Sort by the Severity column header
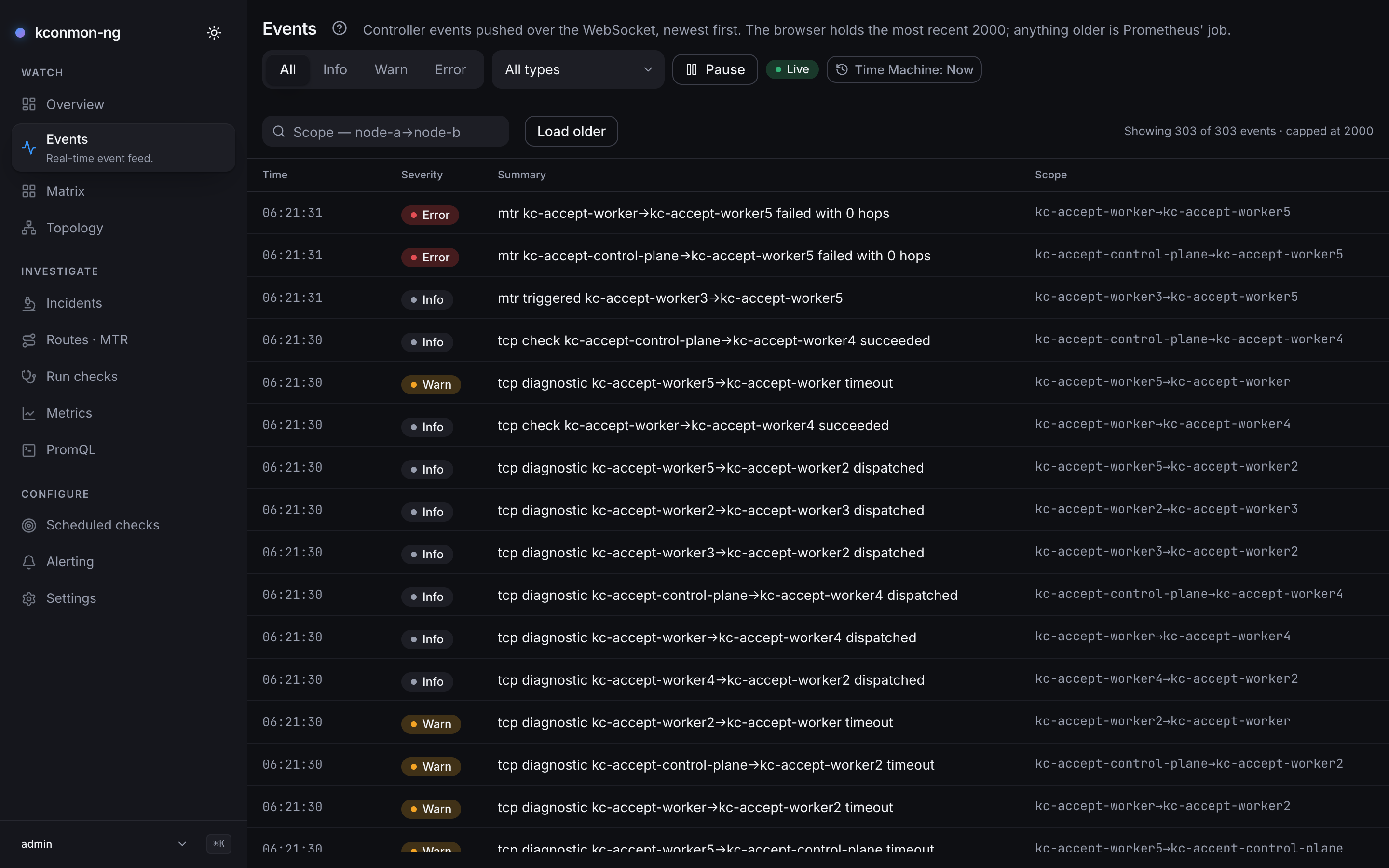The height and width of the screenshot is (868, 1389). point(422,175)
